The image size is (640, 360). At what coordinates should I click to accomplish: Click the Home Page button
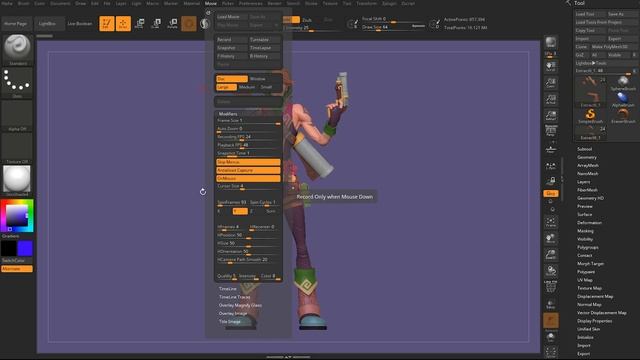16,24
